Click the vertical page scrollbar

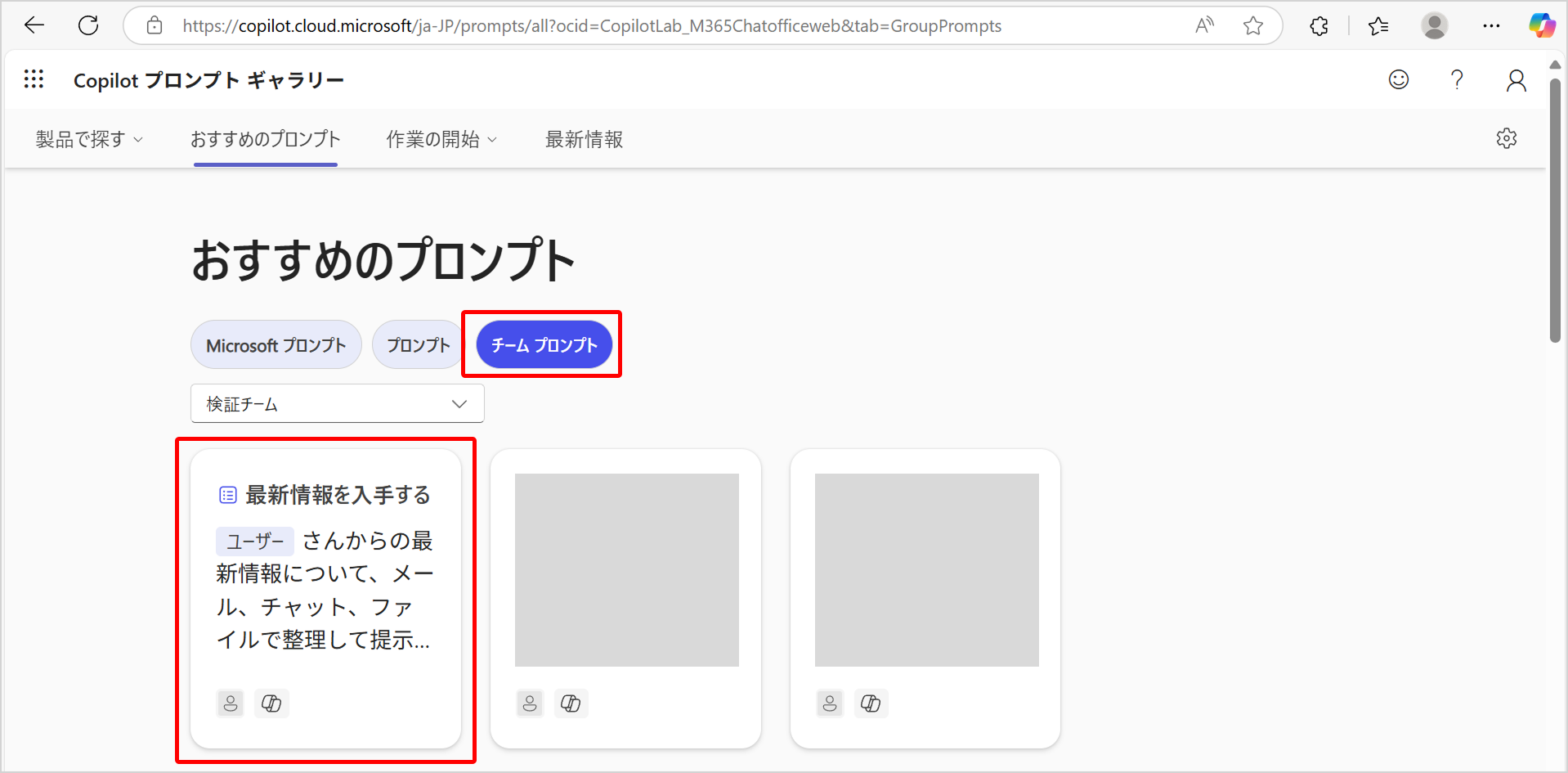click(1555, 211)
